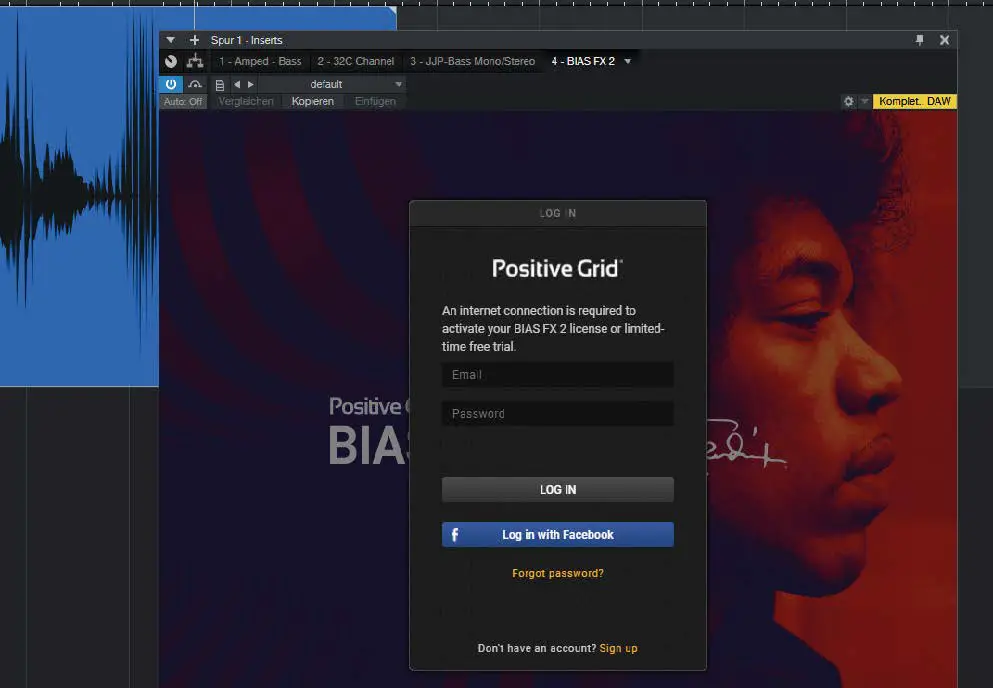Click the yellow Komplet. DAW indicator
993x688 pixels.
click(x=914, y=101)
